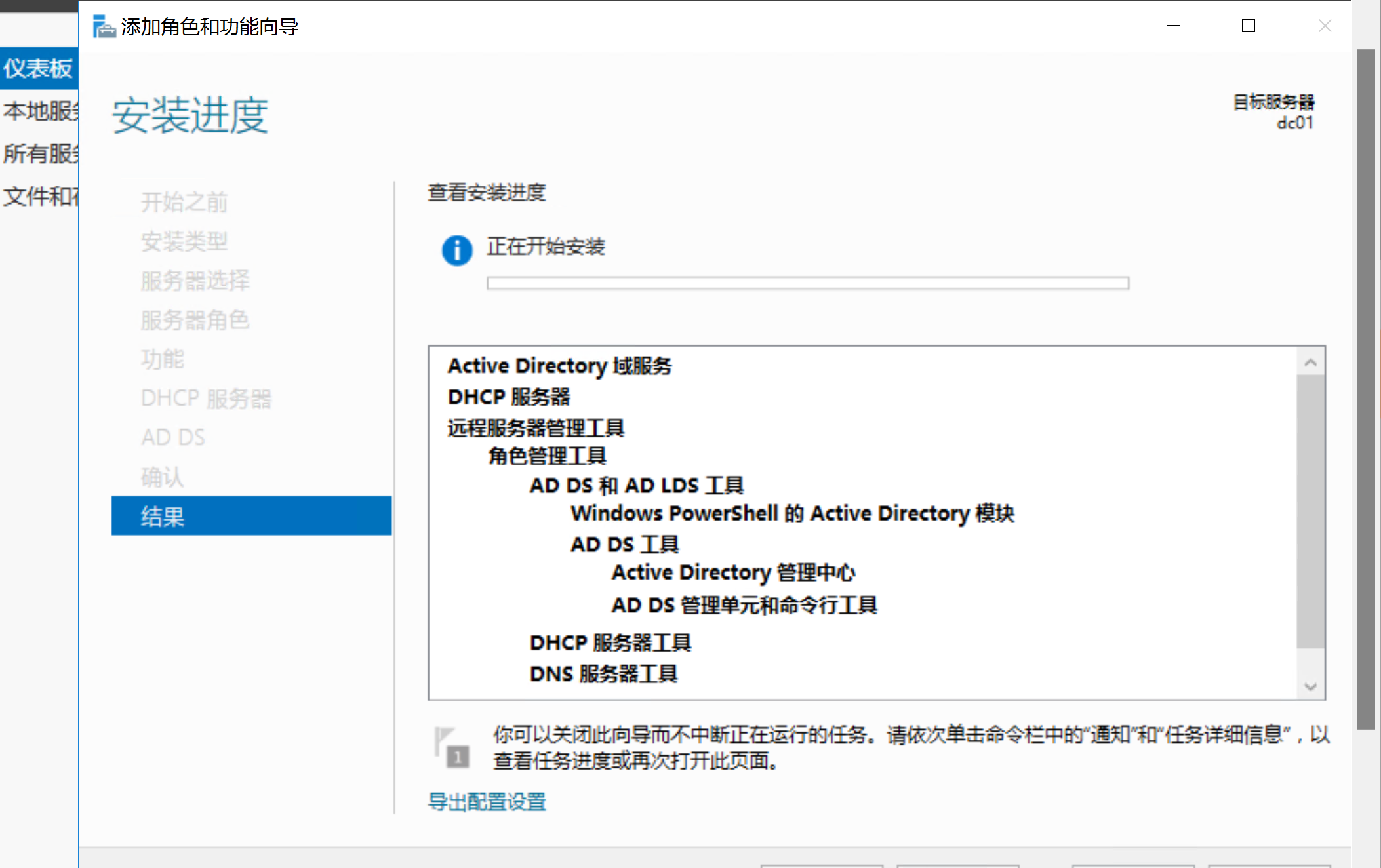Select the AD DS 和 AD LDS 工具 entry

point(637,485)
